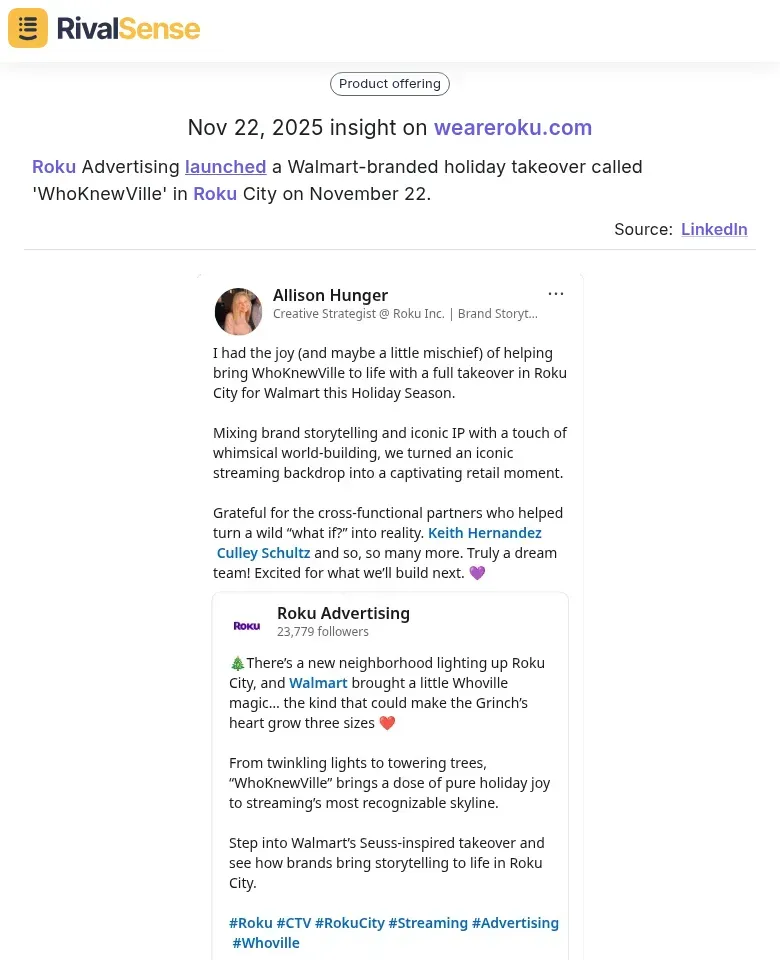Open the post's three-dot options menu
This screenshot has height=960, width=780.
click(x=556, y=294)
